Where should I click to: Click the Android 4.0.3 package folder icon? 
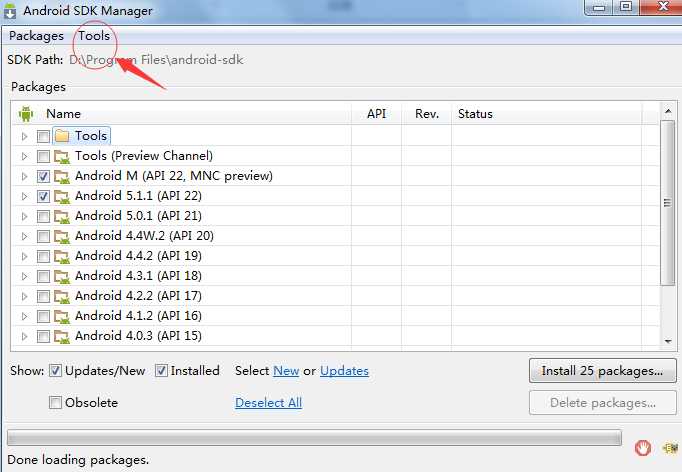(x=62, y=337)
